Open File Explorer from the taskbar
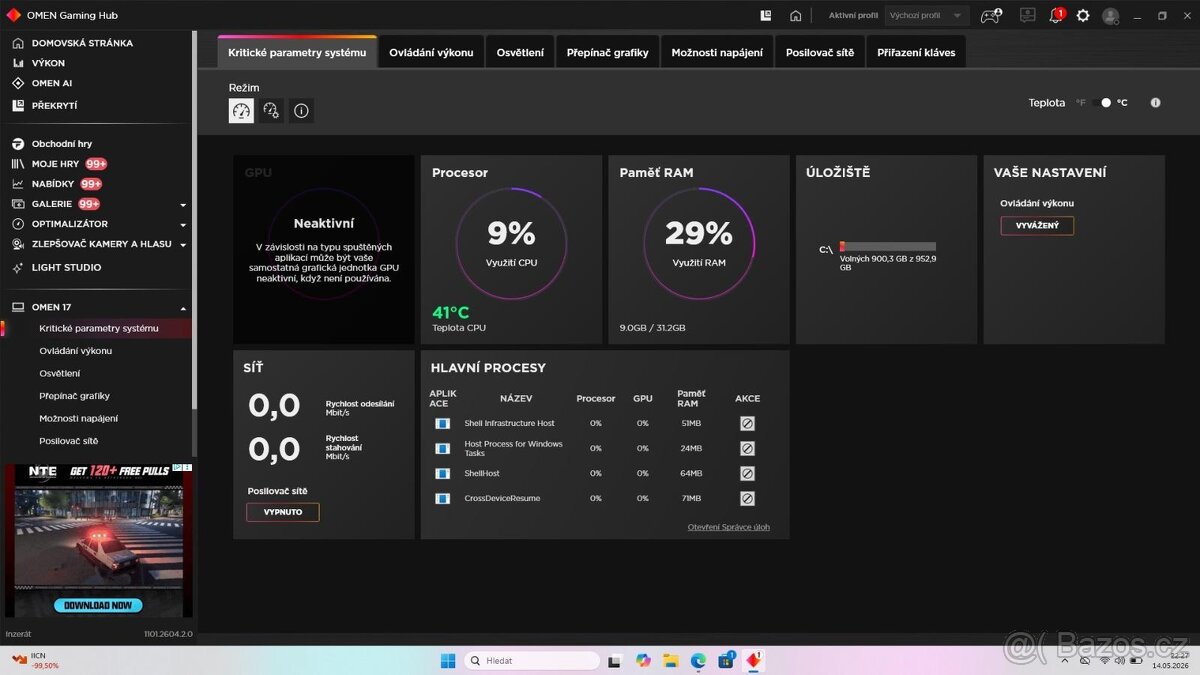This screenshot has width=1200, height=675. [x=670, y=660]
